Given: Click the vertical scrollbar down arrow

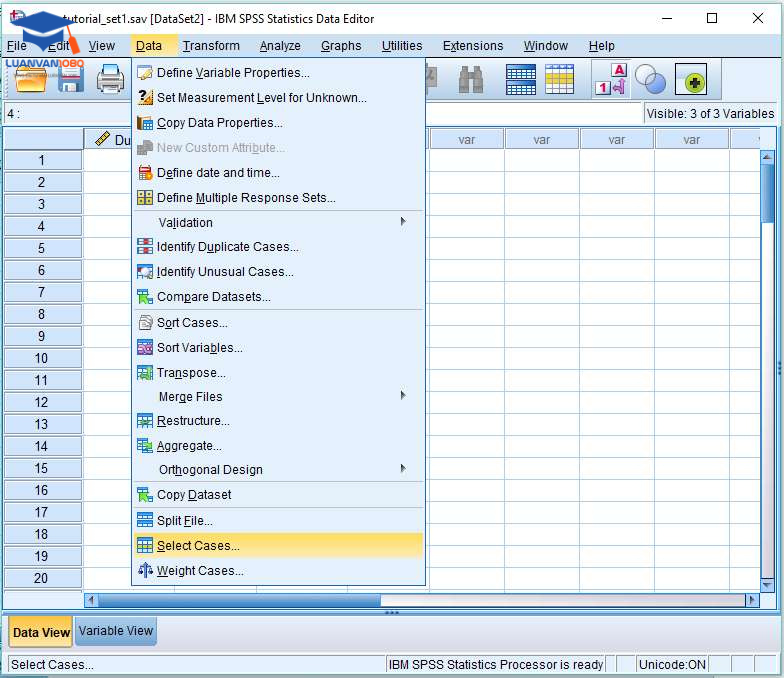Looking at the screenshot, I should (x=766, y=584).
